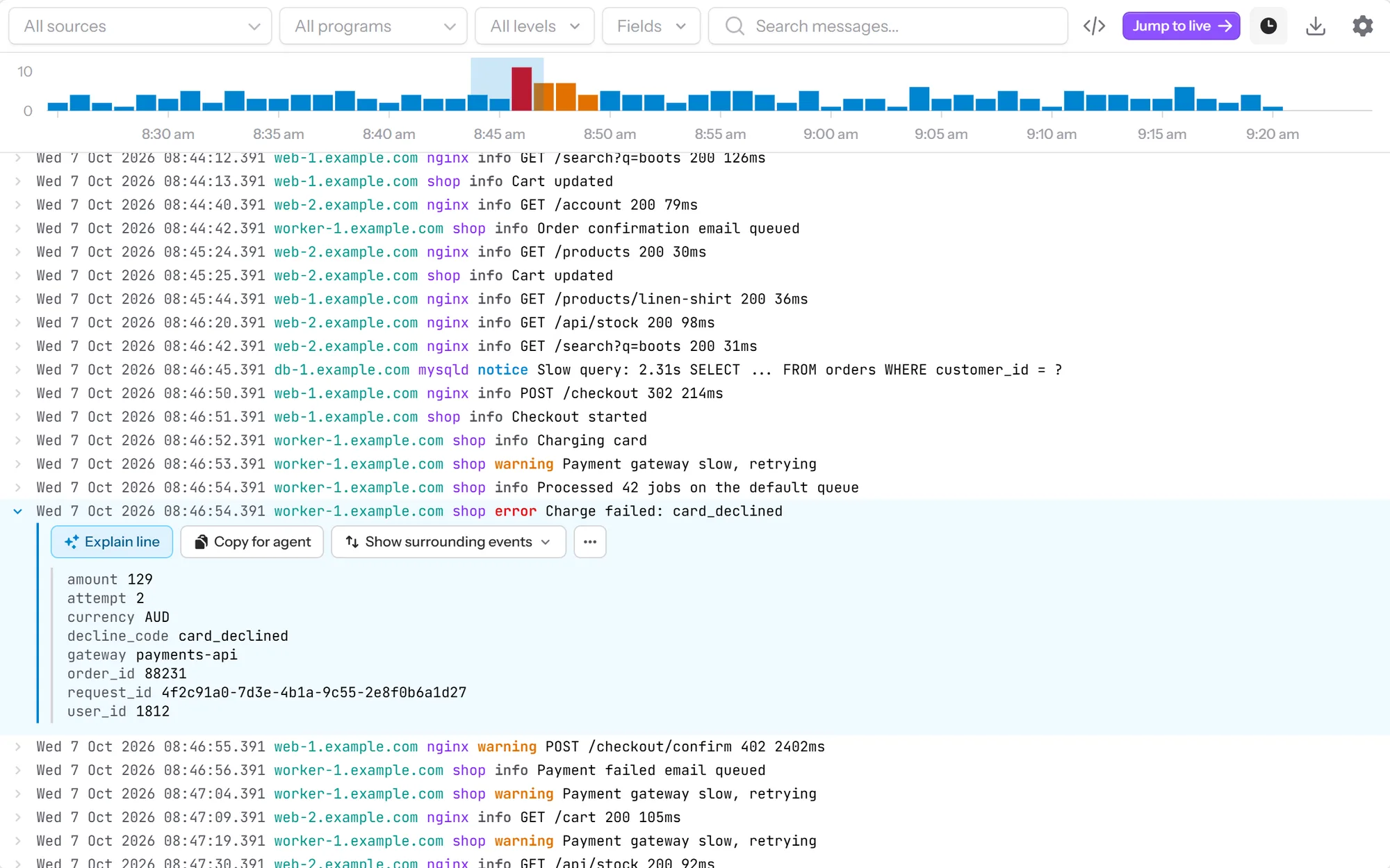This screenshot has height=868, width=1390.
Task: Open the Fields dropdown
Action: click(651, 26)
